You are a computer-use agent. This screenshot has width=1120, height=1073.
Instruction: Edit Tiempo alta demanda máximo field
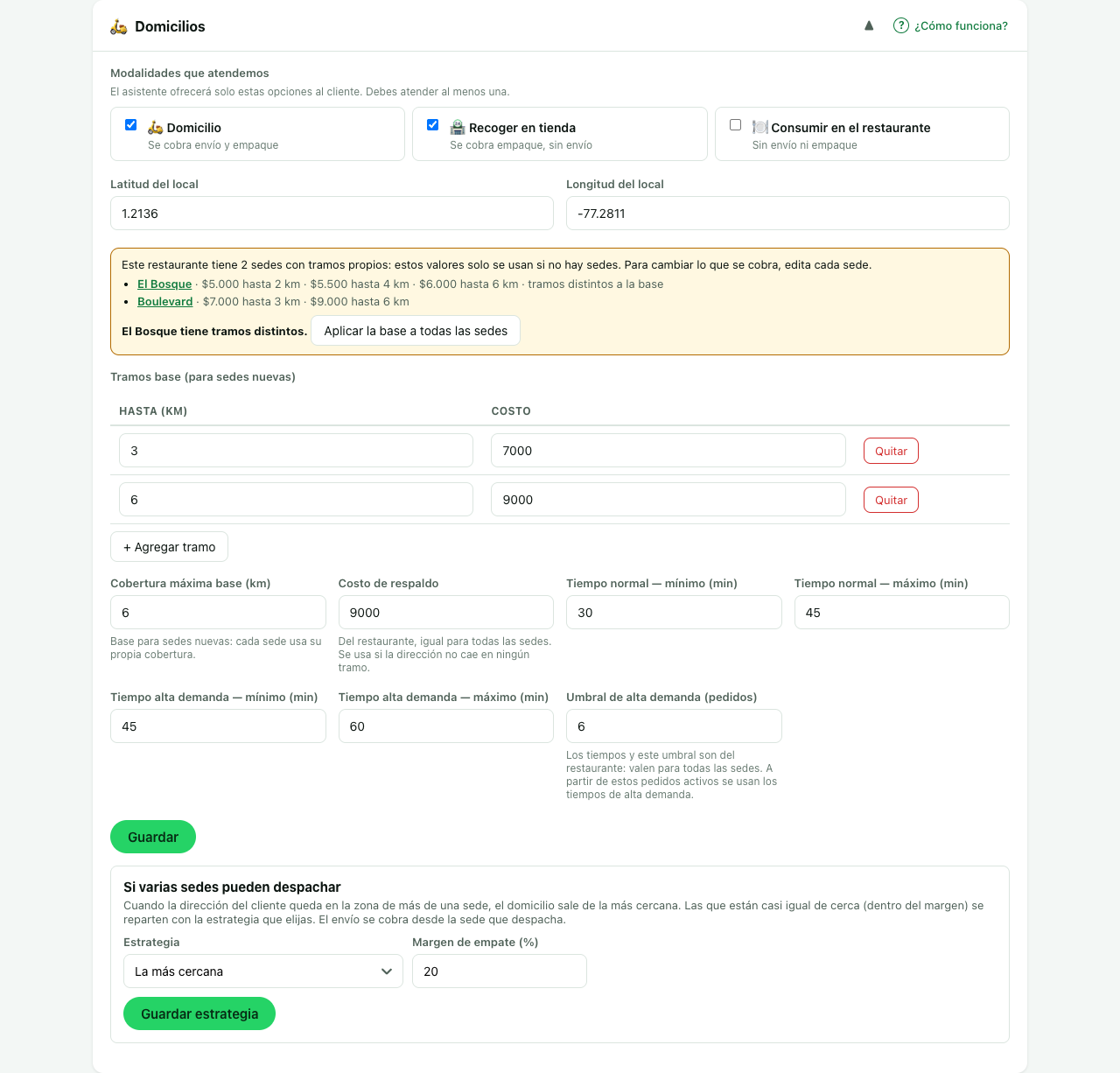pyautogui.click(x=446, y=726)
